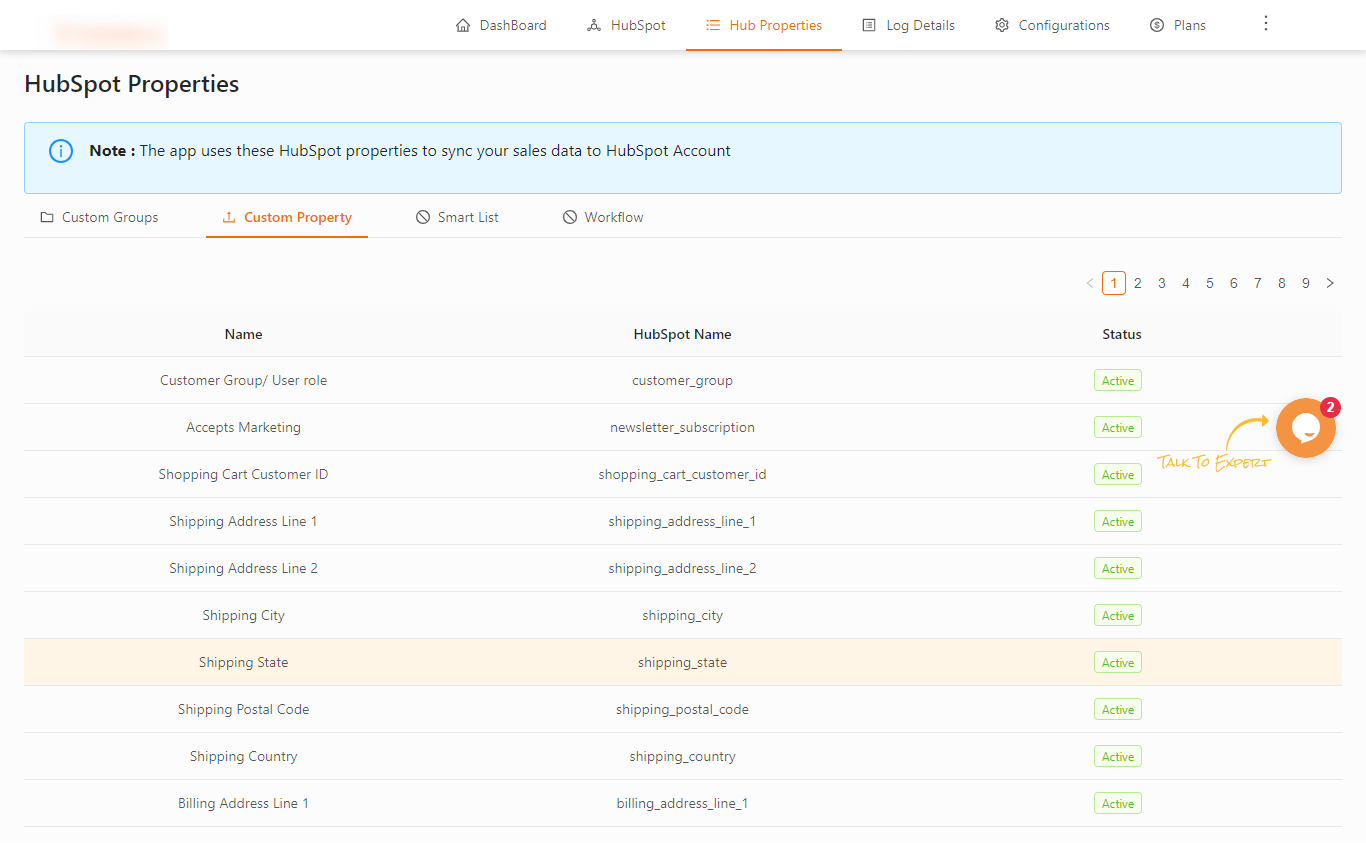
Task: Click the info icon in the note banner
Action: pos(61,151)
